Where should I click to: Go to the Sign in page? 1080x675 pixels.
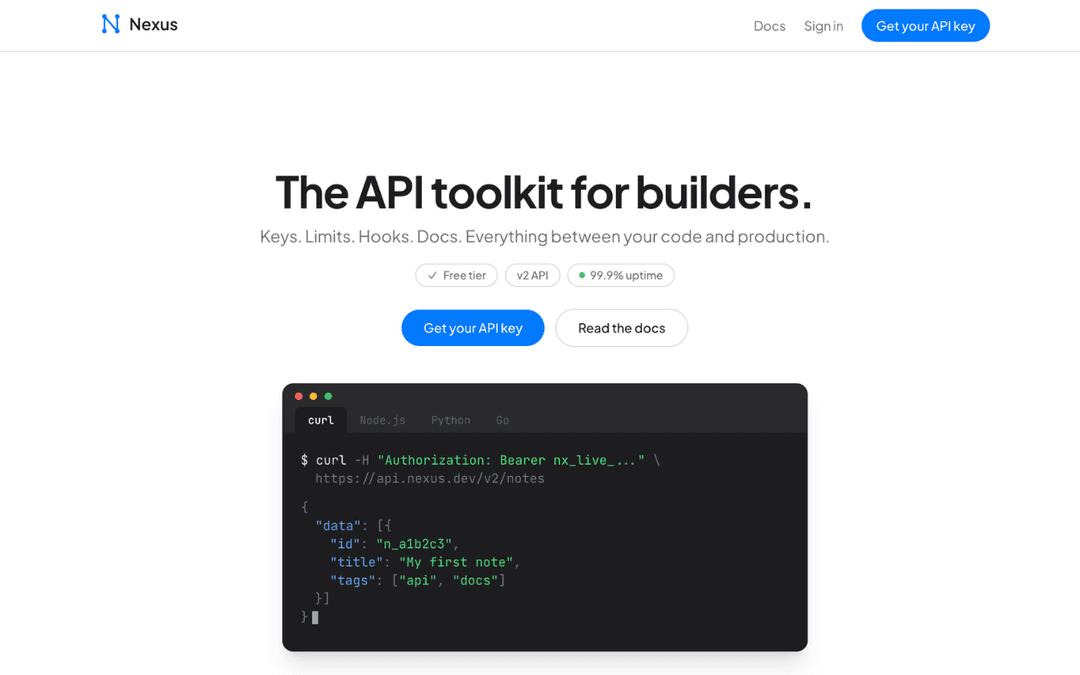tap(823, 26)
